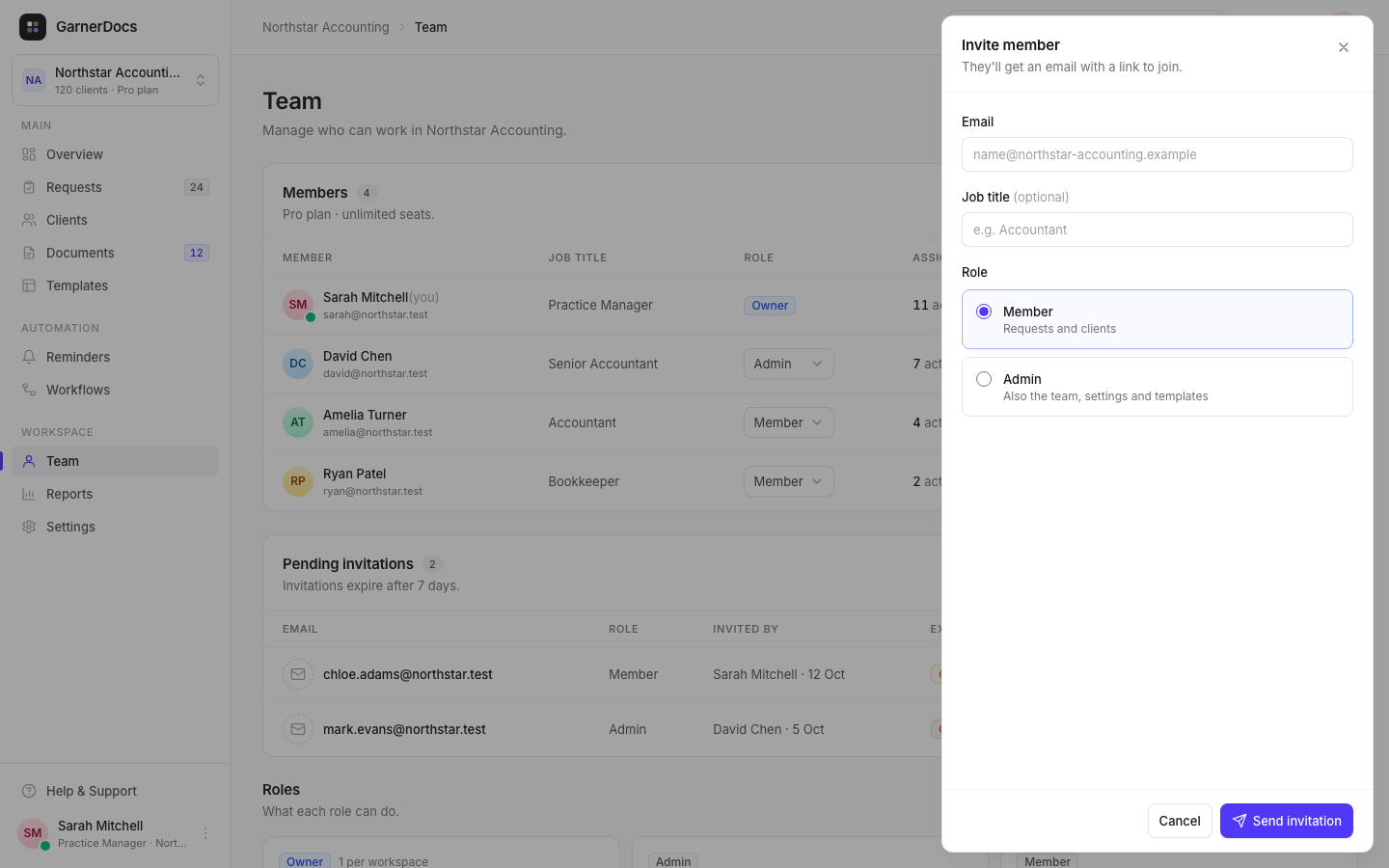1389x868 pixels.
Task: Go to Documents in the sidebar
Action: click(115, 253)
